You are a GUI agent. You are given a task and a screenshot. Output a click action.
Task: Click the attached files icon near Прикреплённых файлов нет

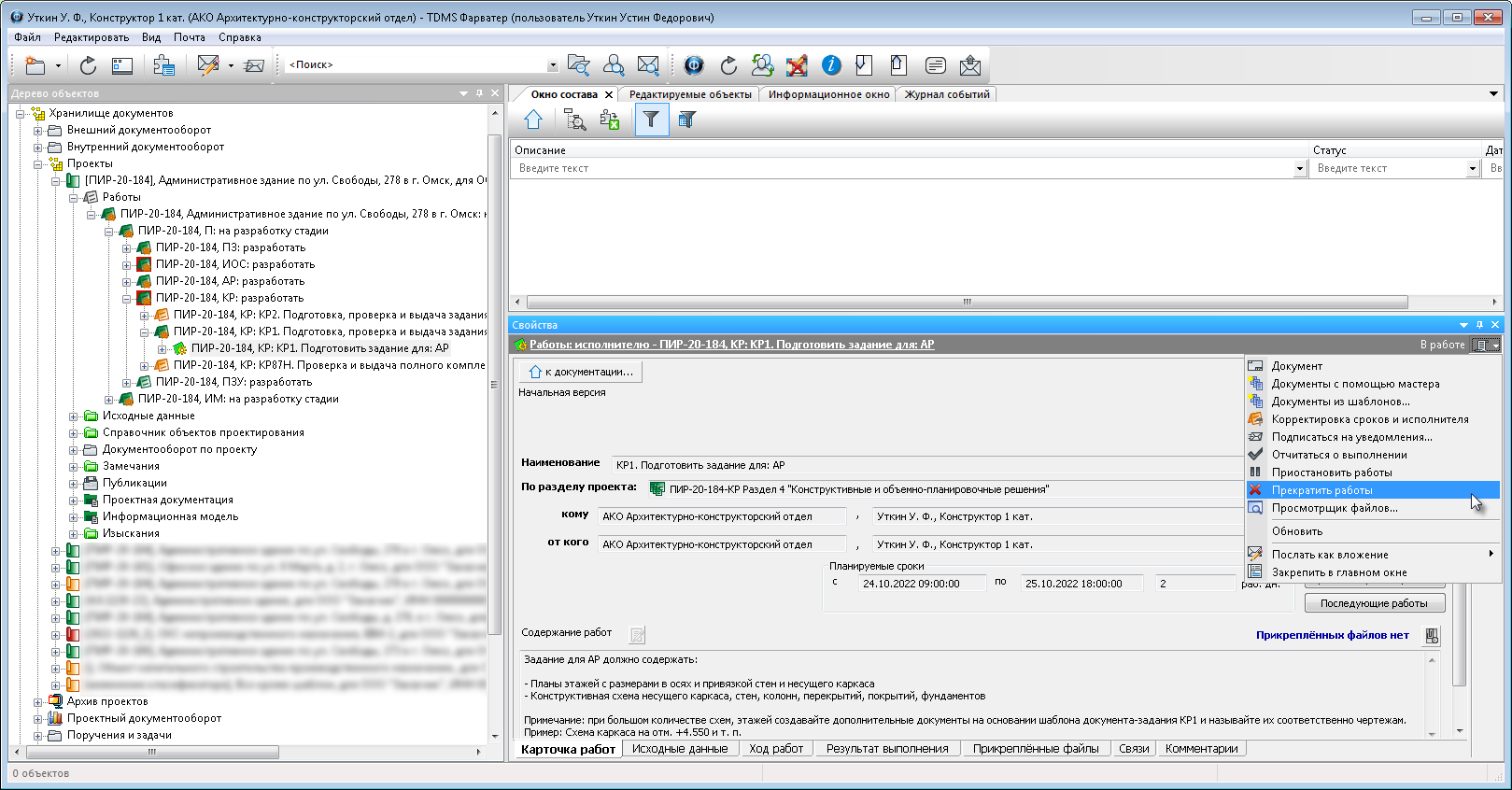point(1432,636)
